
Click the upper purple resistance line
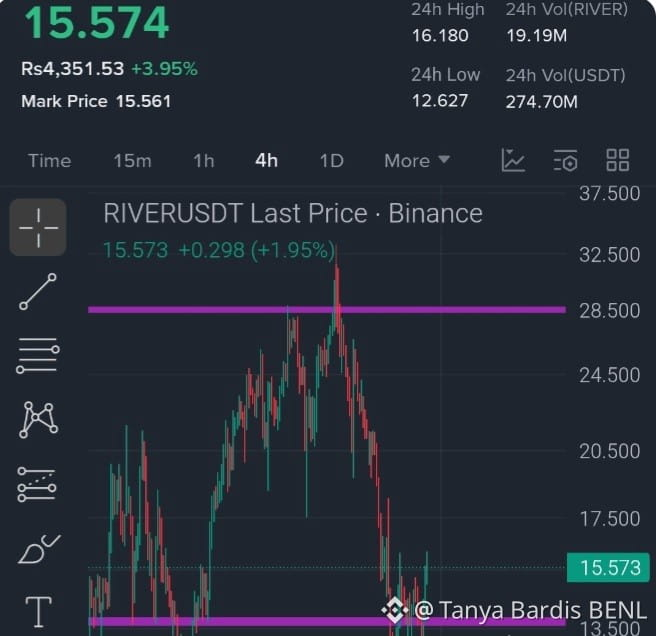327,310
